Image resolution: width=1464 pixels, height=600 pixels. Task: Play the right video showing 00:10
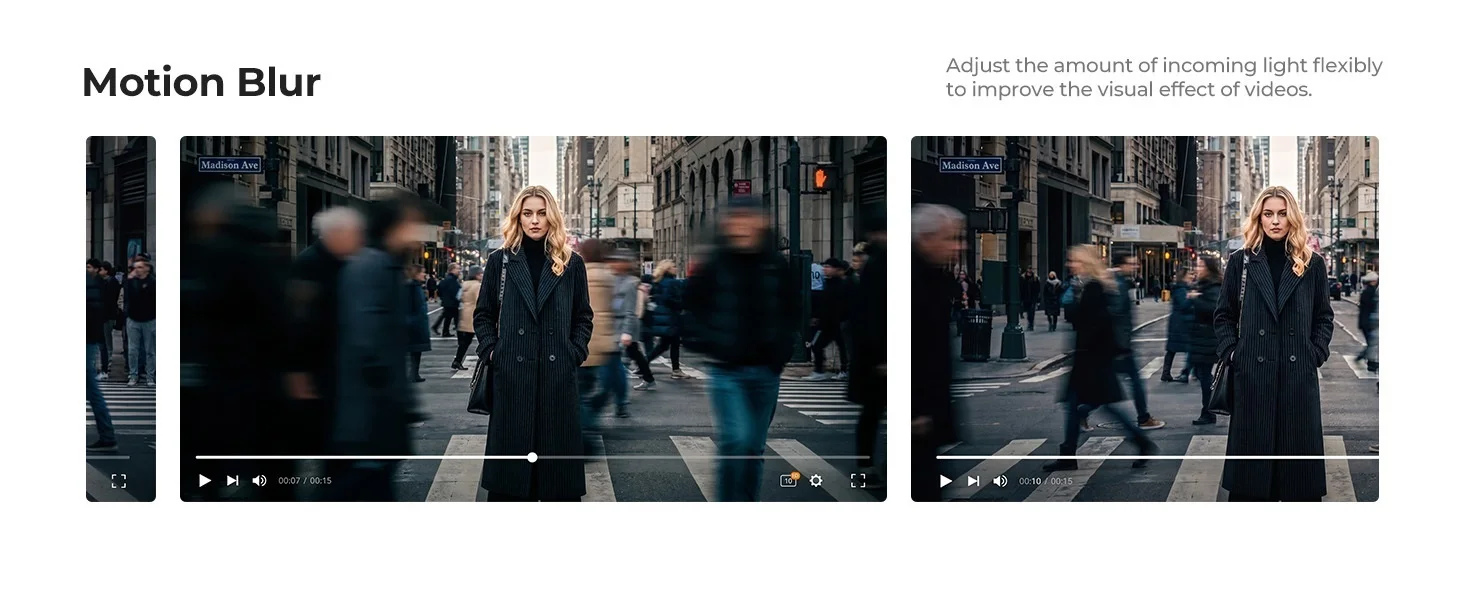pyautogui.click(x=946, y=481)
